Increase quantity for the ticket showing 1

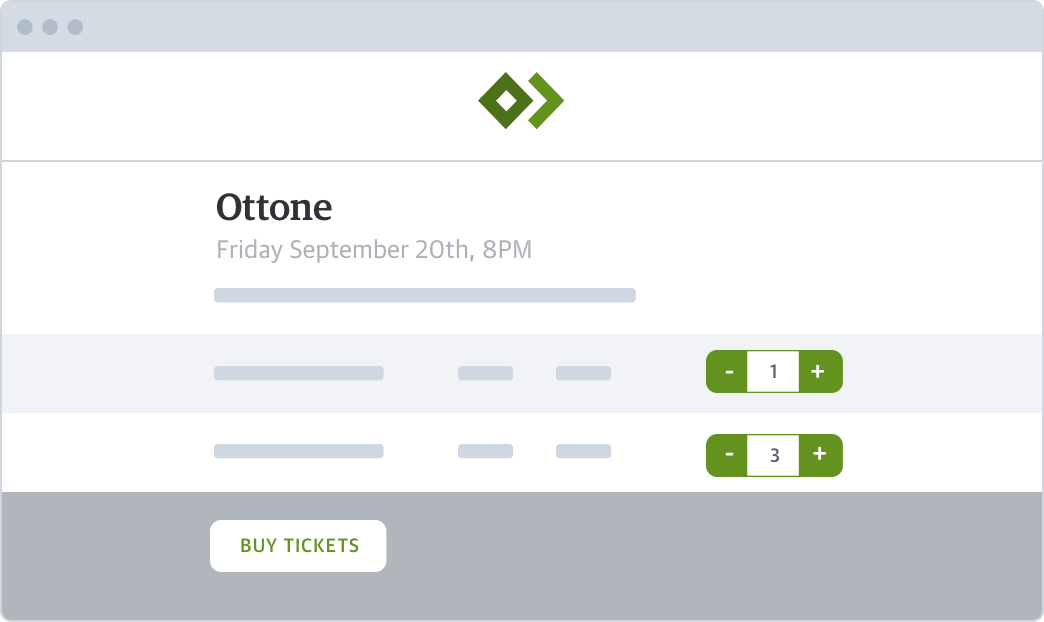click(820, 372)
